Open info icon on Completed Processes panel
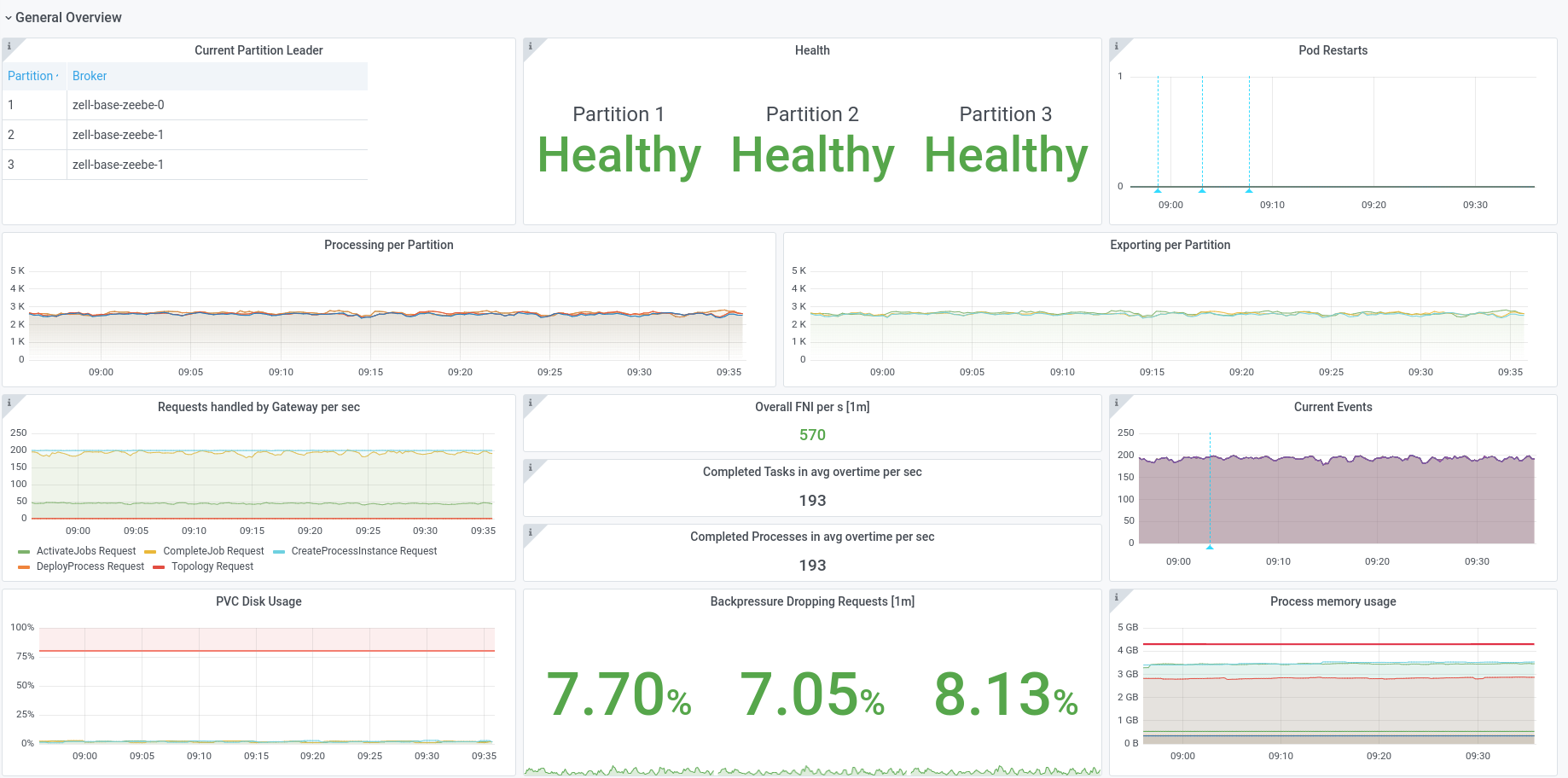 (x=531, y=532)
